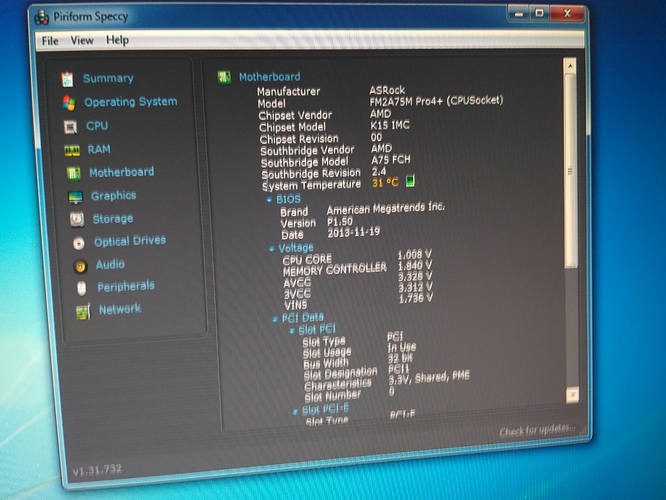This screenshot has height=500, width=666.
Task: Click the Summary clipboard icon
Action: [x=67, y=79]
